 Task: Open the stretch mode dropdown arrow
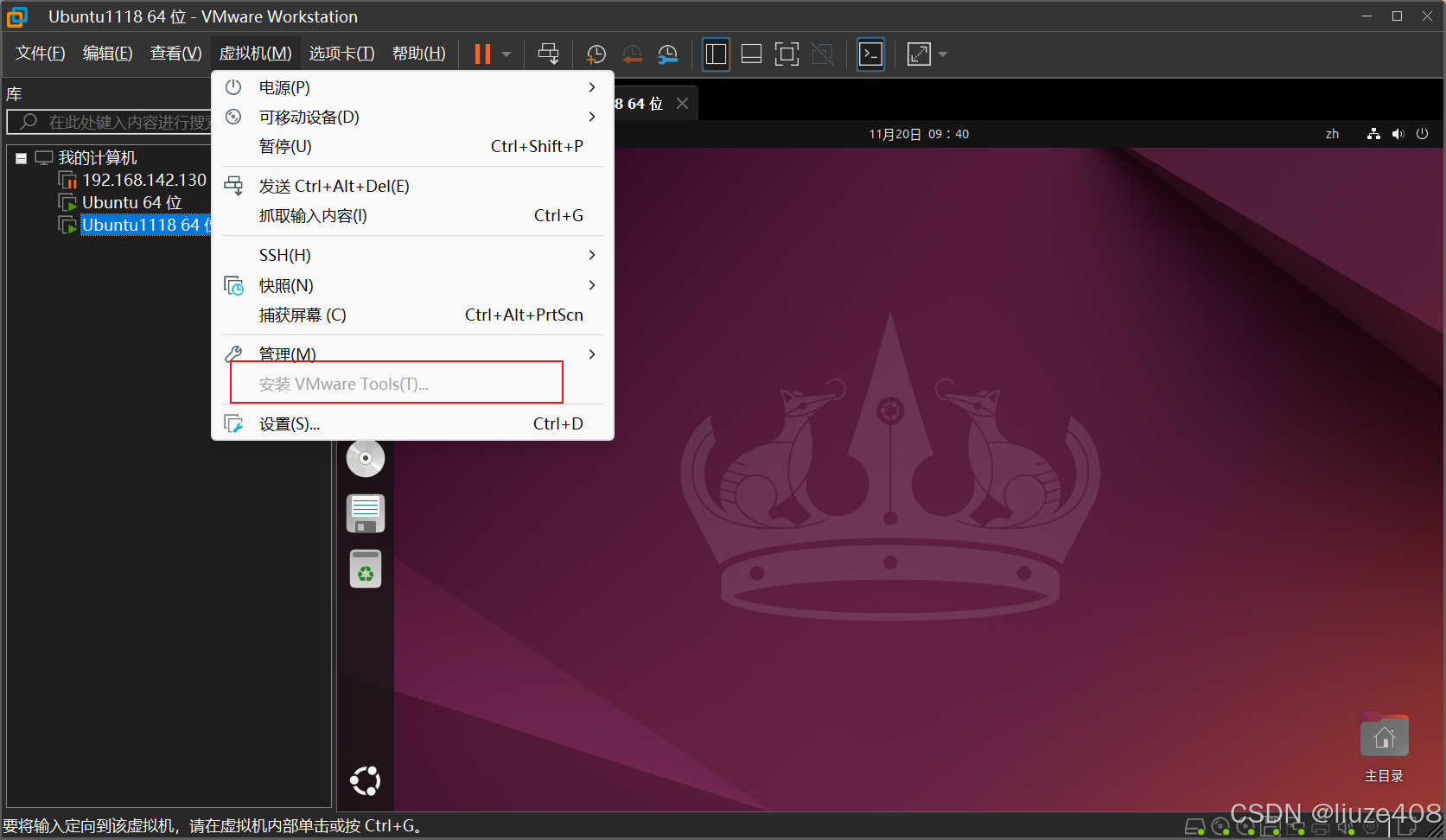(943, 54)
